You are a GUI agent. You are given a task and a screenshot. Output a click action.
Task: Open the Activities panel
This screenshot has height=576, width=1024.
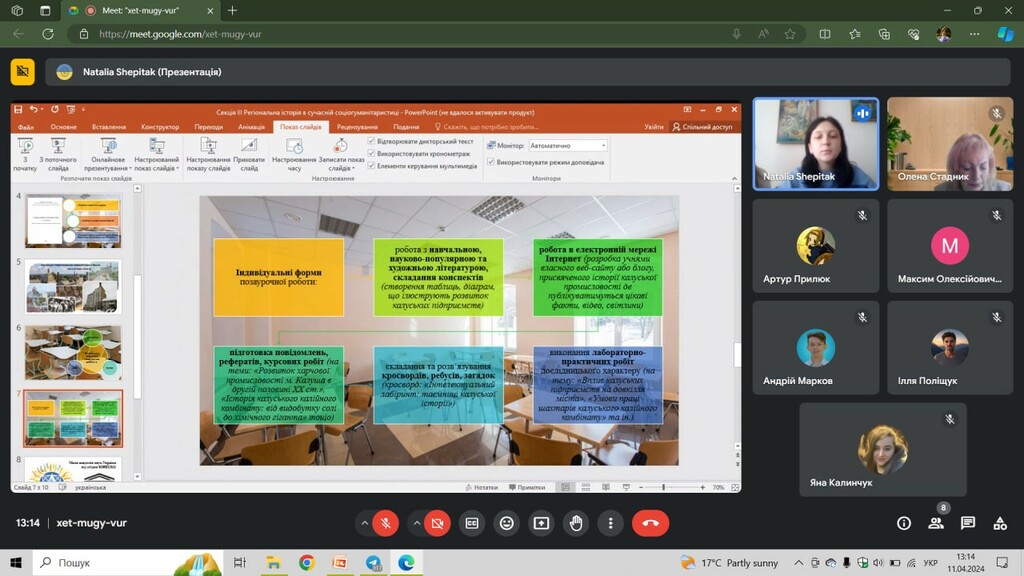999,523
